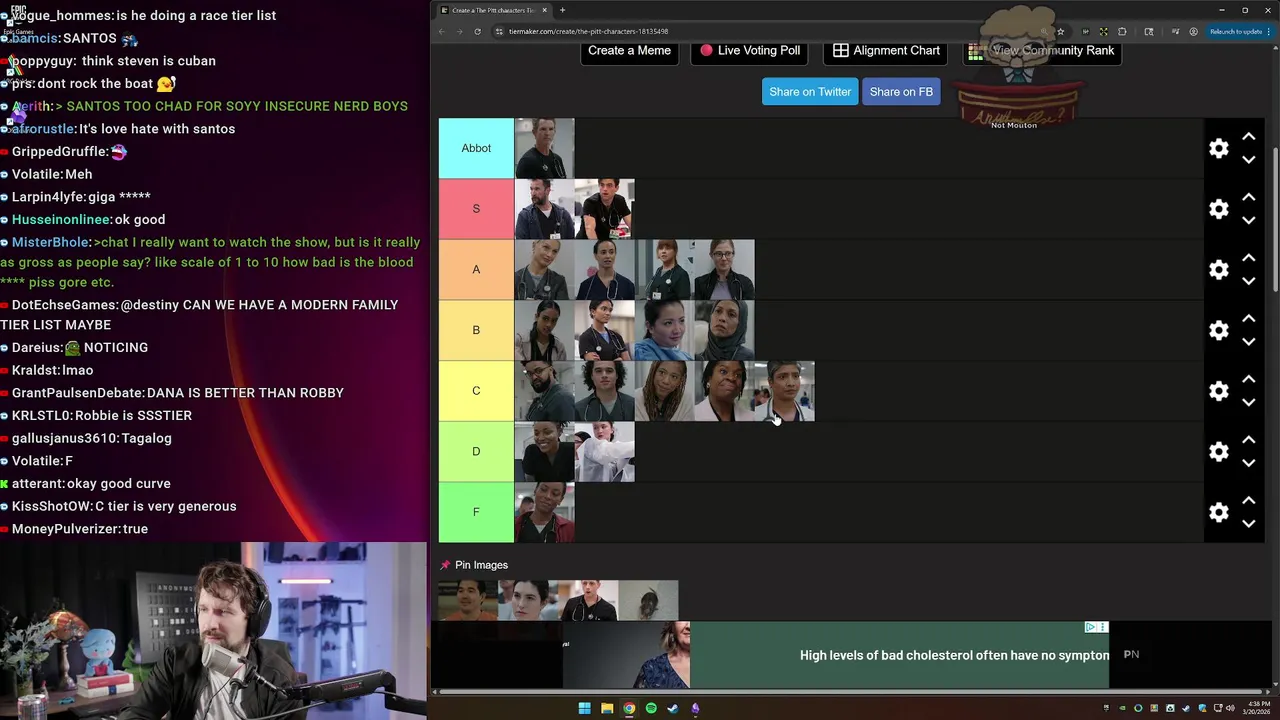Move S tier row up
1280x720 pixels.
coord(1248,198)
